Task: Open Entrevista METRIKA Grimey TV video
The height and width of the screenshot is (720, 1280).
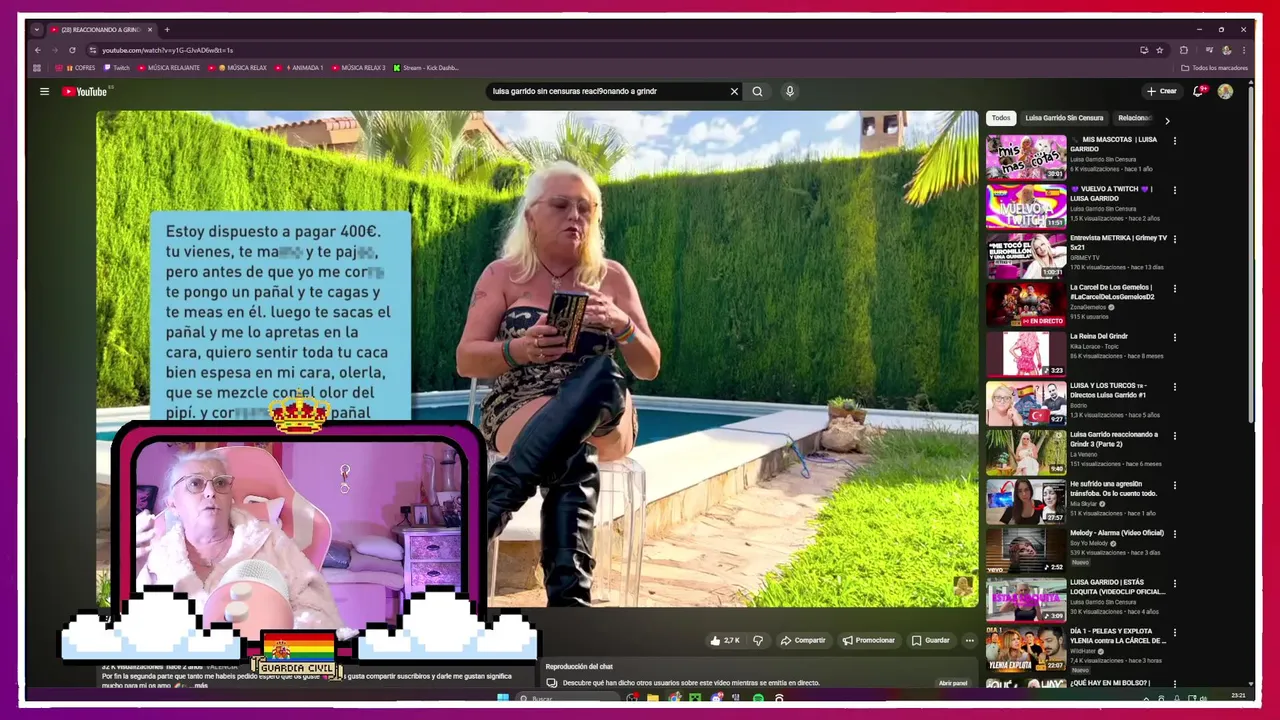Action: [1026, 255]
